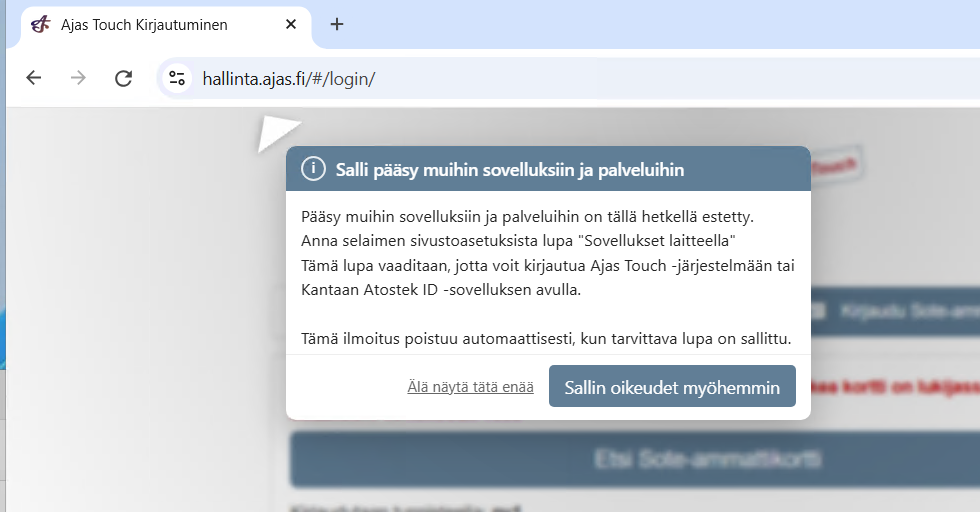This screenshot has height=512, width=980.
Task: Close the Ajas Touch Kirjautuminen tab
Action: coord(291,24)
